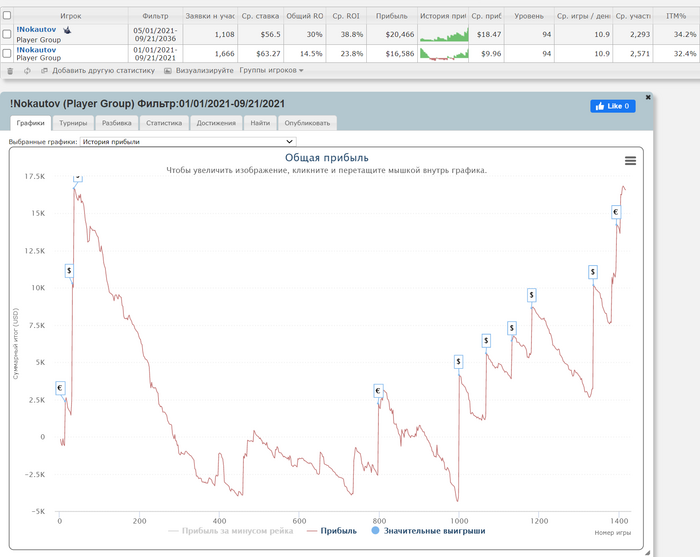Click the shark icon next to !Nokautov
This screenshot has height=557, width=700.
(67, 30)
